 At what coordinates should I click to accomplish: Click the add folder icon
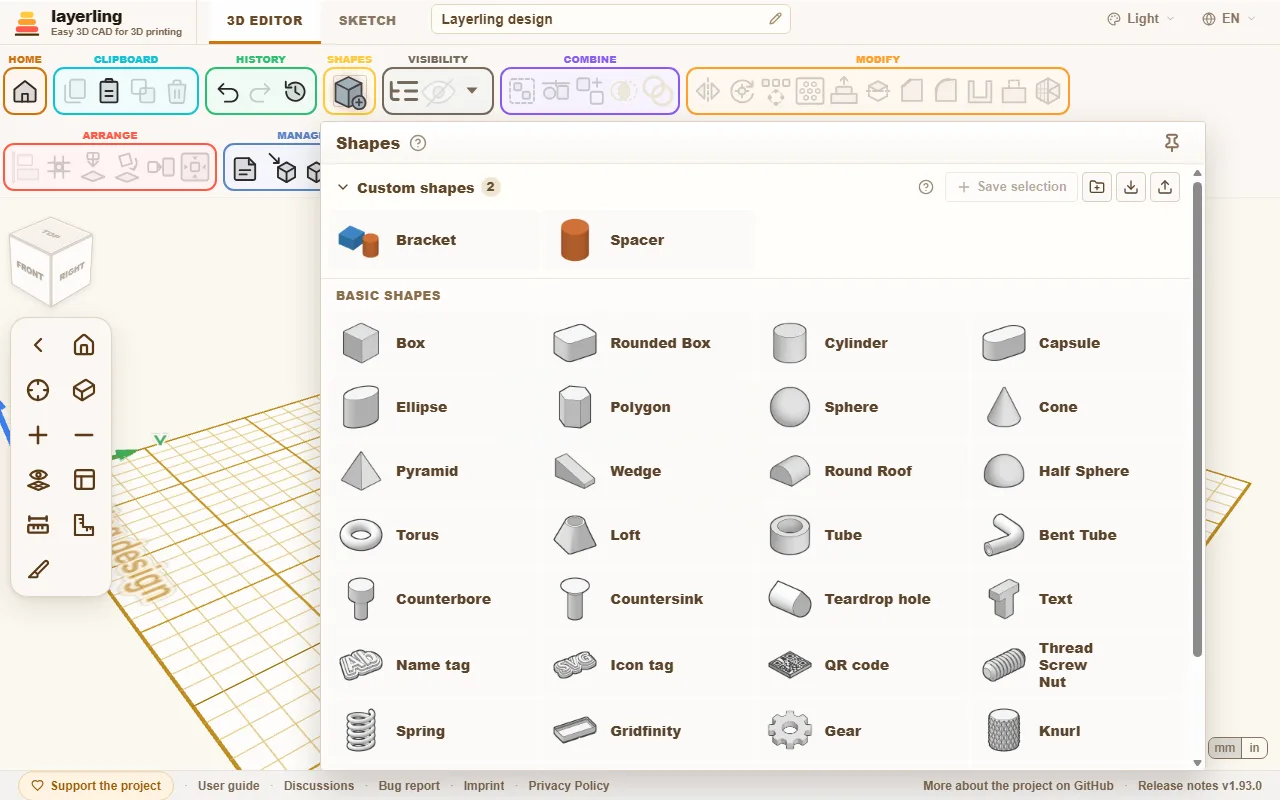click(x=1097, y=187)
